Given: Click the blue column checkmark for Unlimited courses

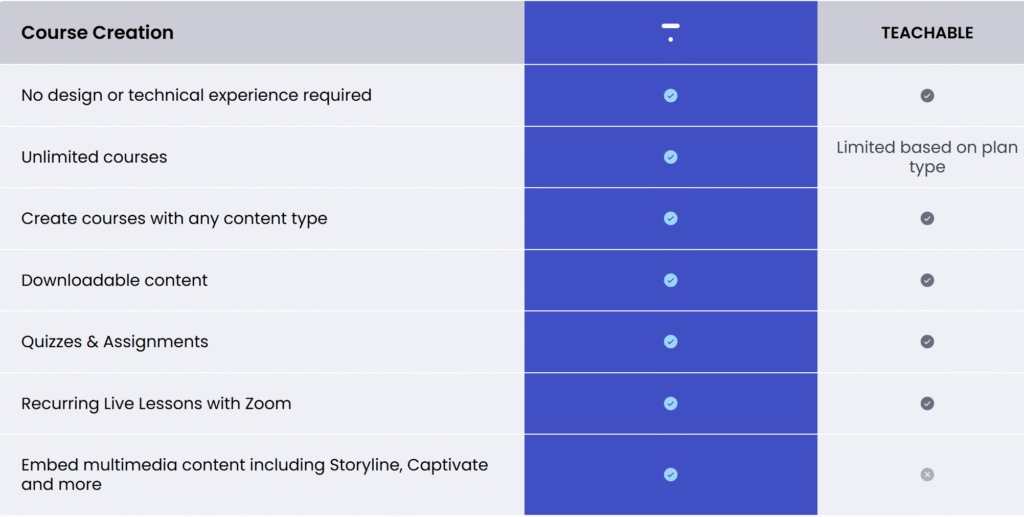Looking at the screenshot, I should [671, 157].
